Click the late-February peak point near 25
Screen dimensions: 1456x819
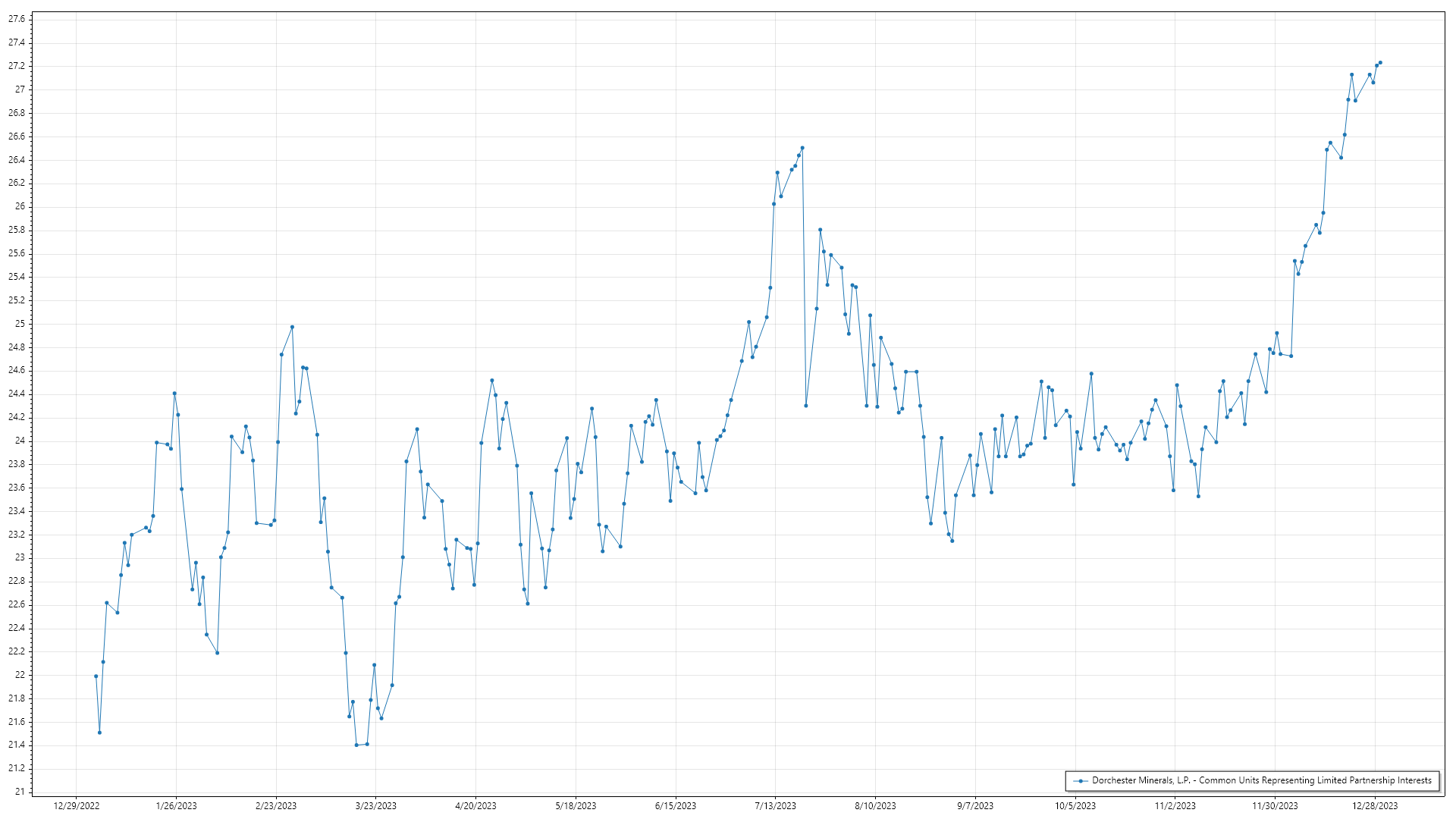(292, 327)
